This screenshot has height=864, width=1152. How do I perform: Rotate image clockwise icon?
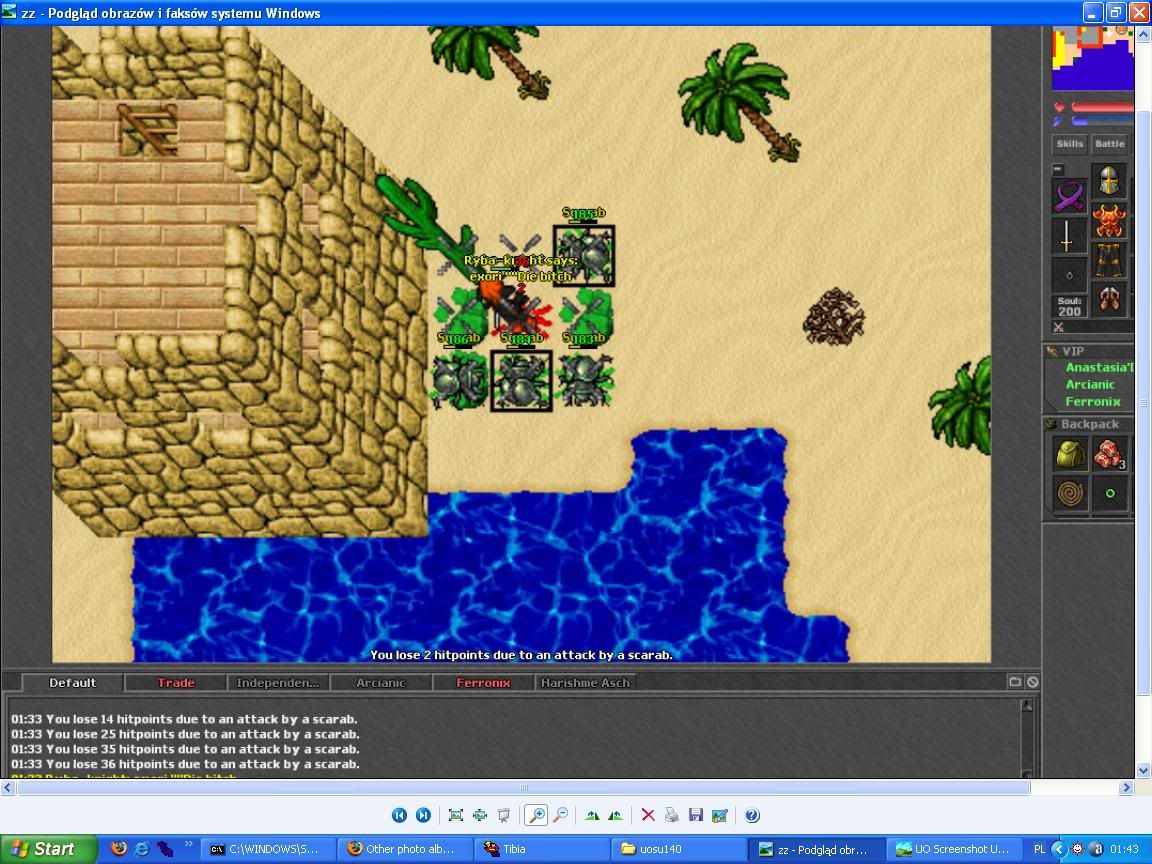click(x=592, y=815)
